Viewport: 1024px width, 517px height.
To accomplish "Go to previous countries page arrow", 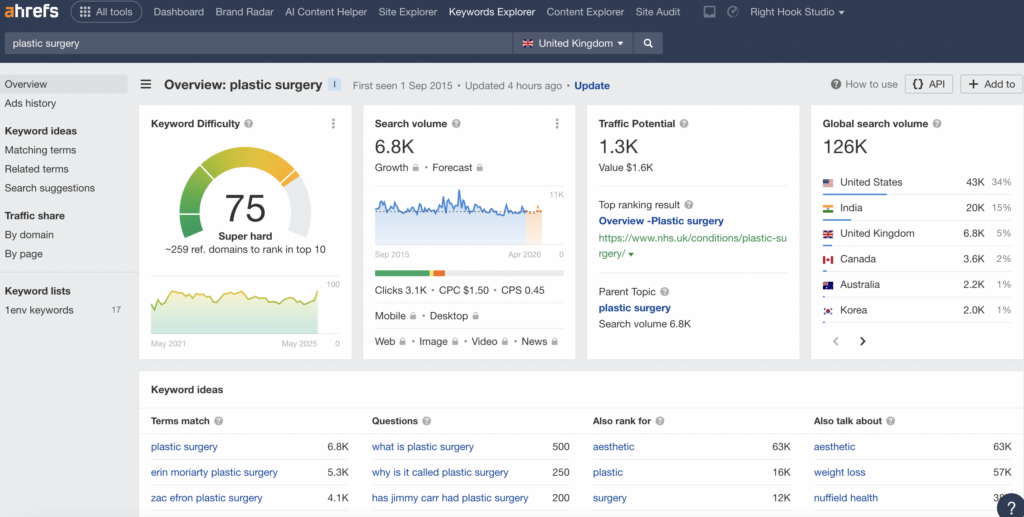I will coord(835,341).
